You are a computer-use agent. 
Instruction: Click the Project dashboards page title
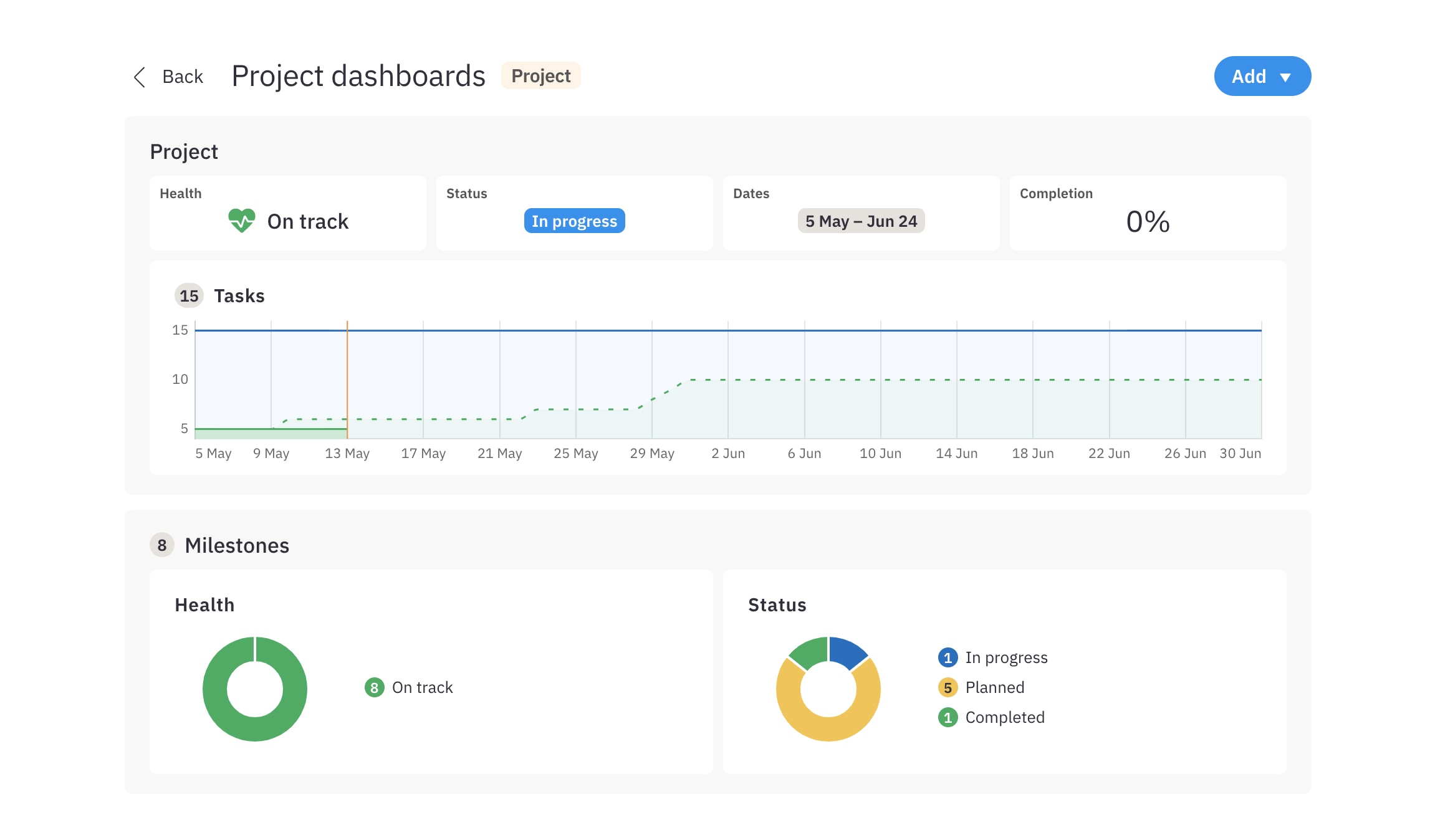coord(358,76)
